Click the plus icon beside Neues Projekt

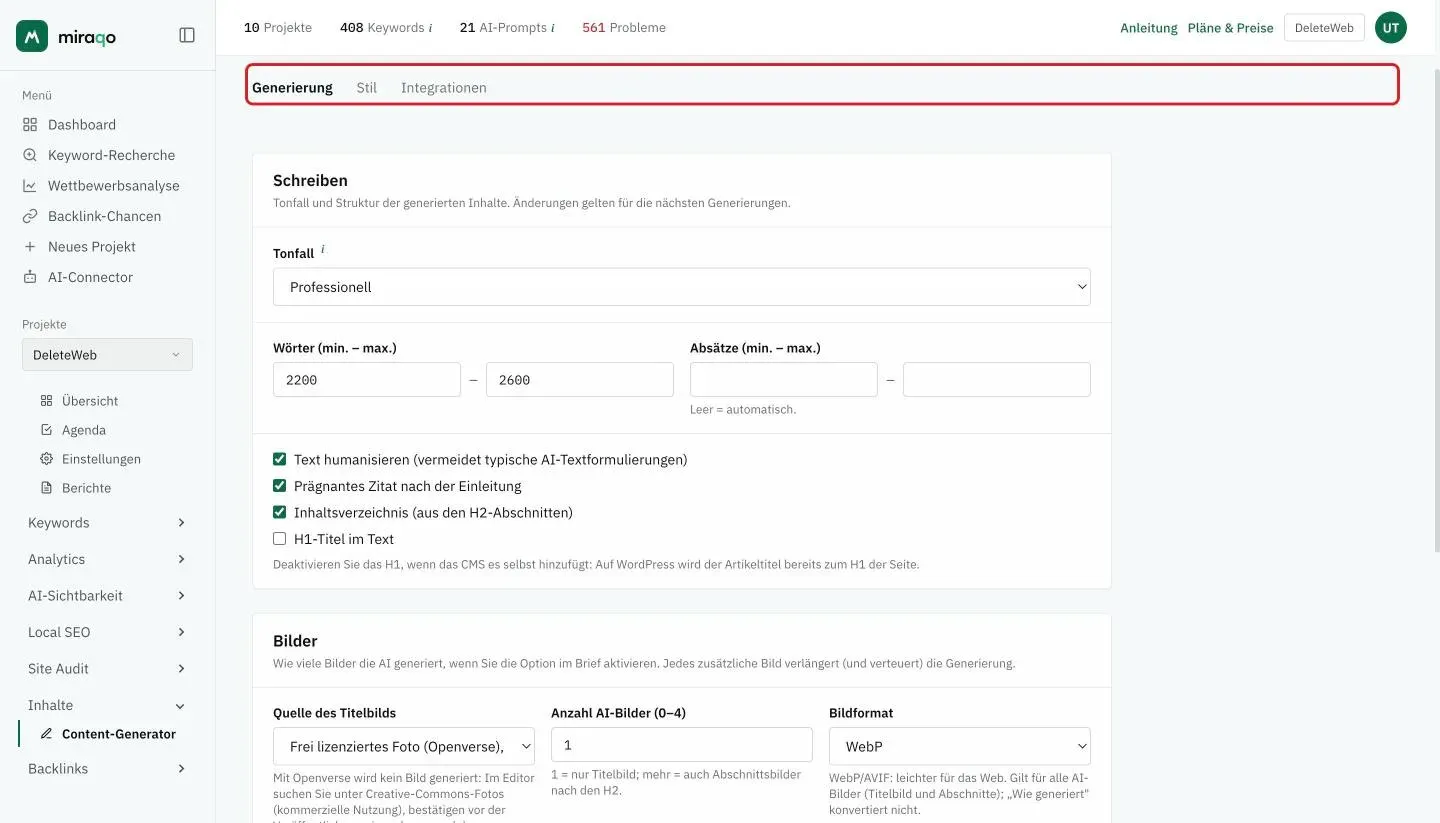click(30, 247)
